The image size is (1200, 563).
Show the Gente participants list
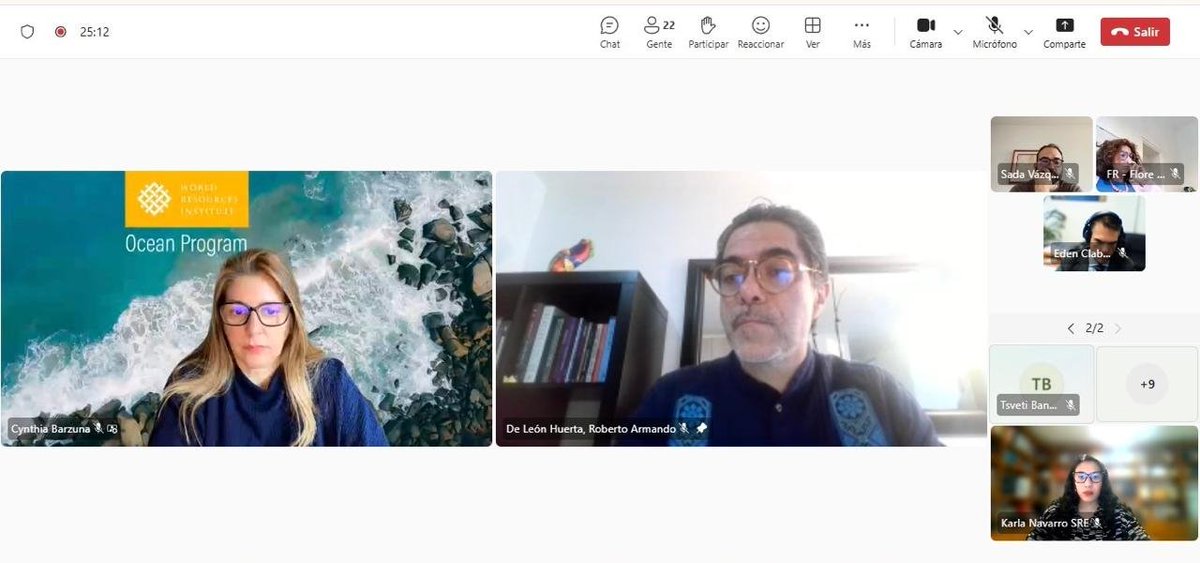point(659,32)
